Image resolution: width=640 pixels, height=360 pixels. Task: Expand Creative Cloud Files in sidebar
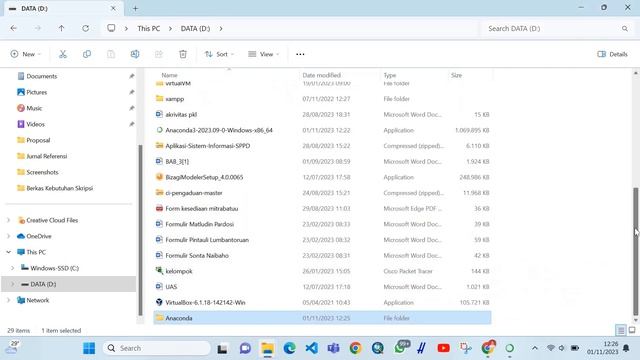9,220
